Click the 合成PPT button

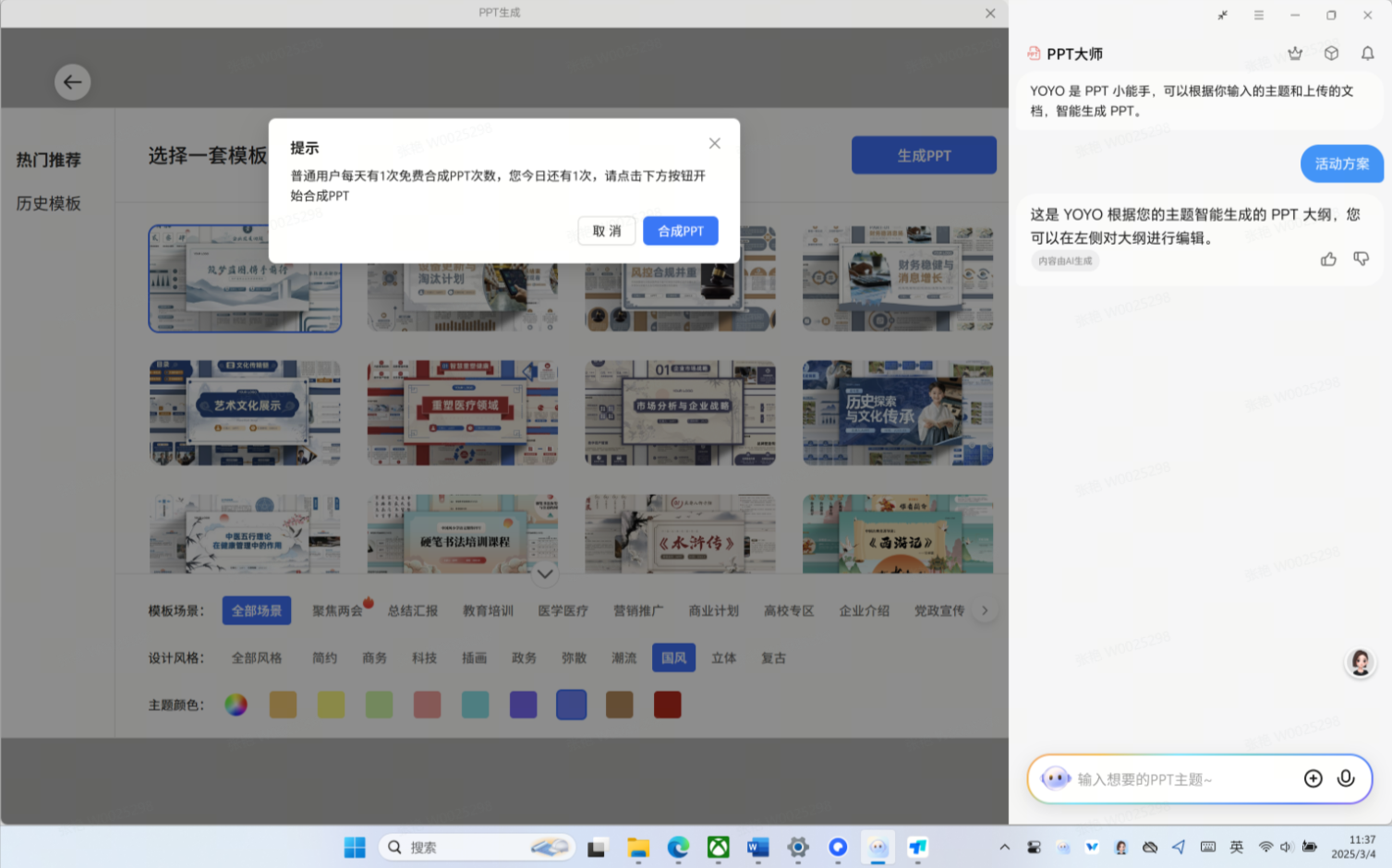(680, 231)
